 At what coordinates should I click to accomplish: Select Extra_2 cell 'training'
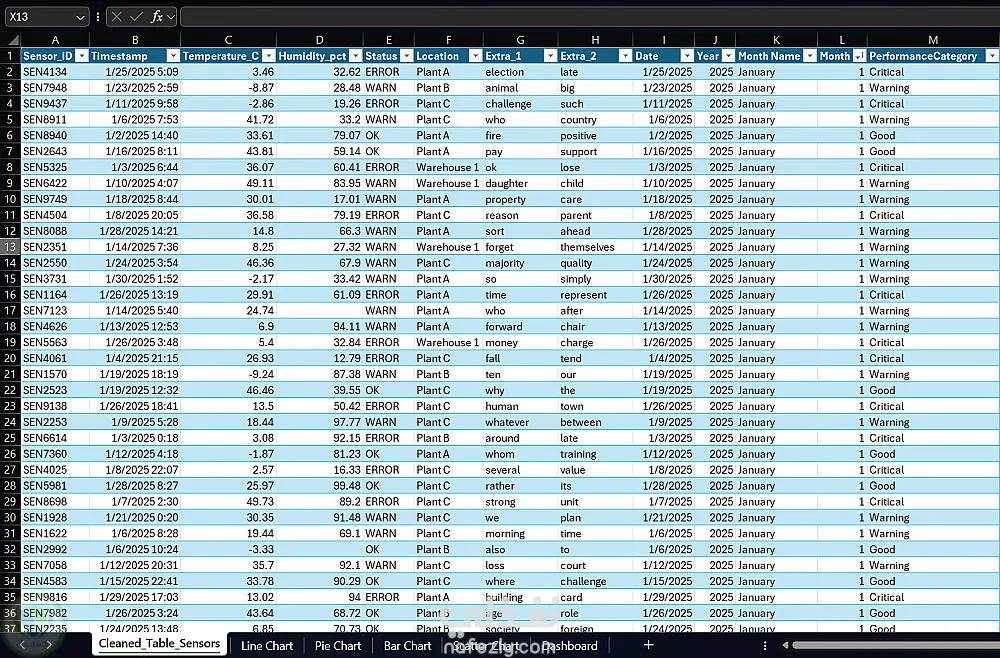coord(595,454)
